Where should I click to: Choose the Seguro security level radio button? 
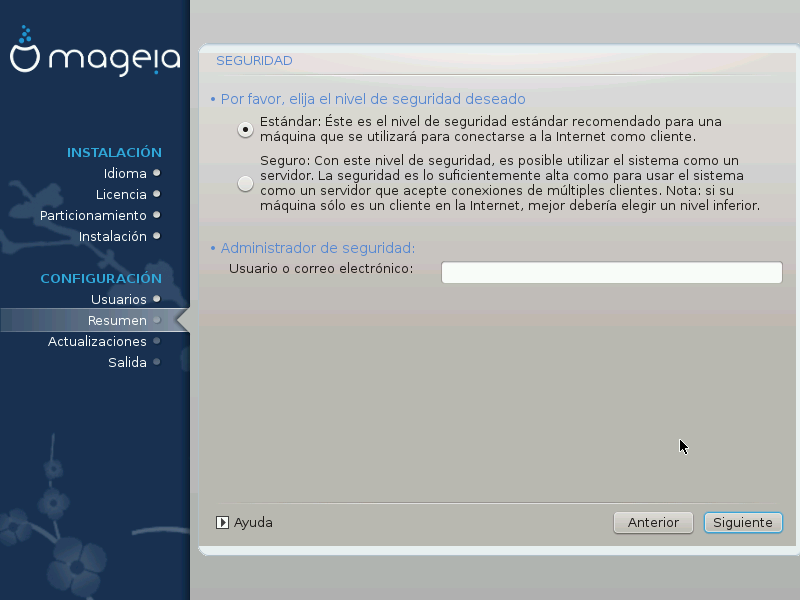pyautogui.click(x=245, y=183)
